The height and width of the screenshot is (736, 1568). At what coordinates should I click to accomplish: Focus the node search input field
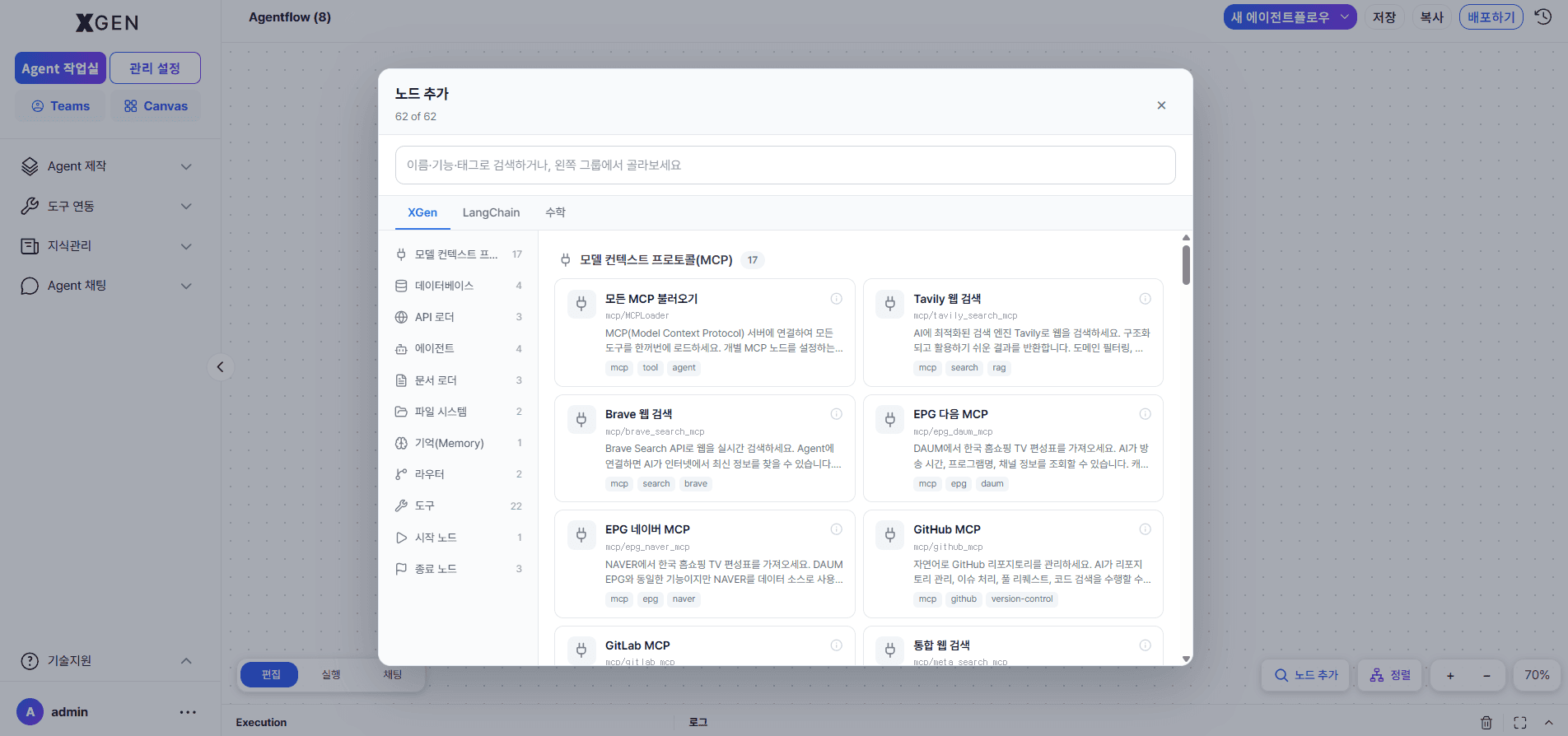(785, 165)
